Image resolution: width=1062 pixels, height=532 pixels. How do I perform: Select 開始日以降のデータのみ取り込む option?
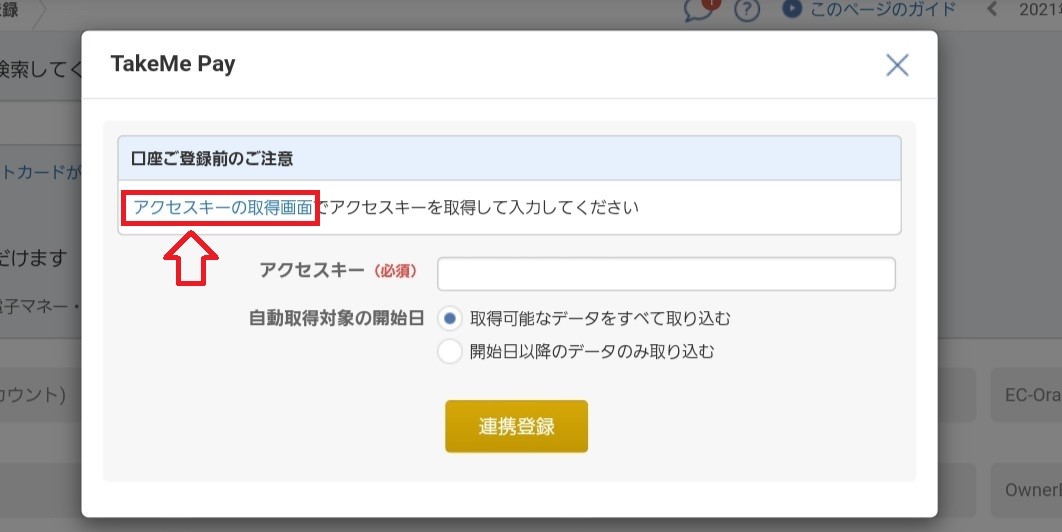(x=450, y=352)
